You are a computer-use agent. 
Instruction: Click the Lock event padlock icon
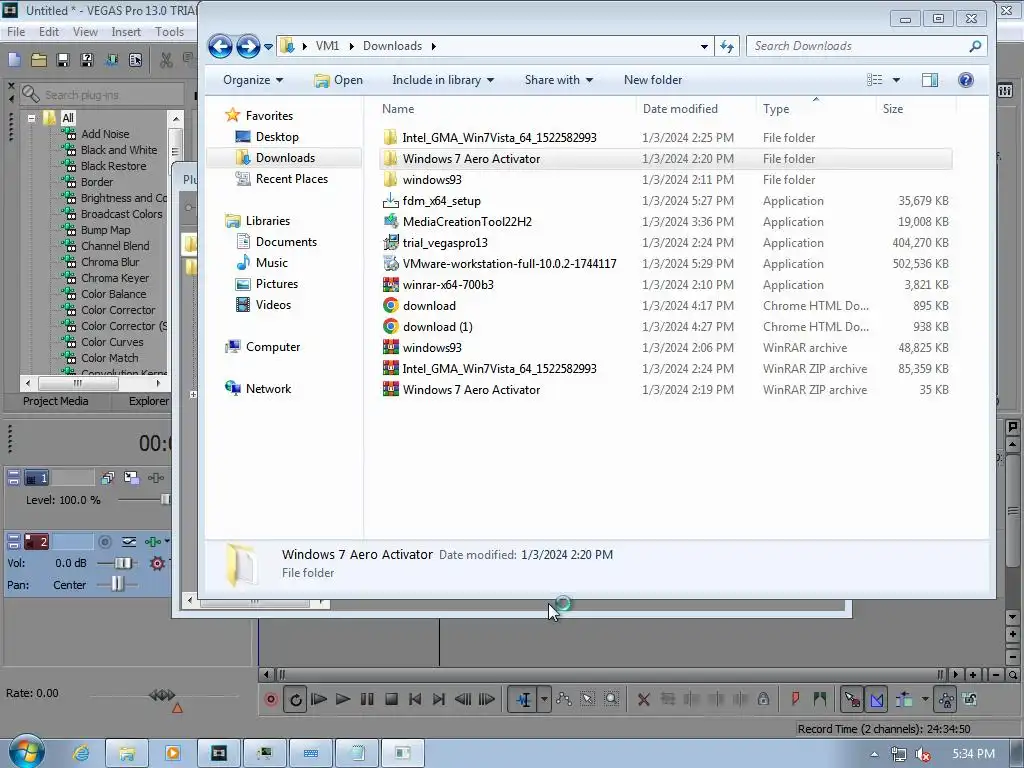[763, 699]
